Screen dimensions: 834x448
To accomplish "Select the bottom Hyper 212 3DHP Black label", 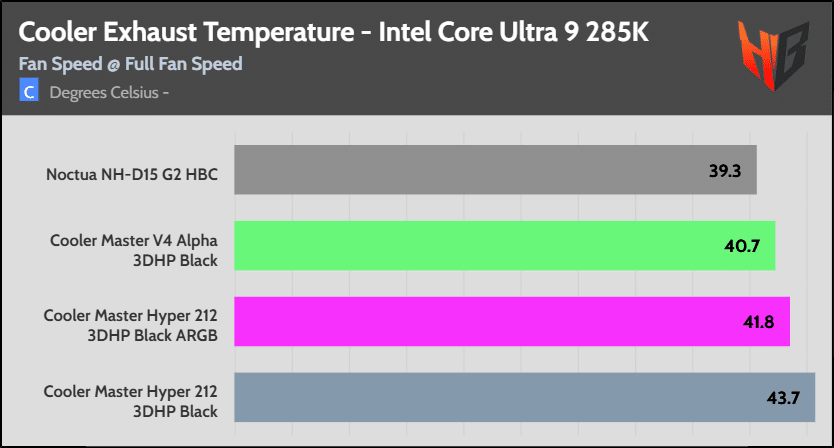I will [130, 399].
